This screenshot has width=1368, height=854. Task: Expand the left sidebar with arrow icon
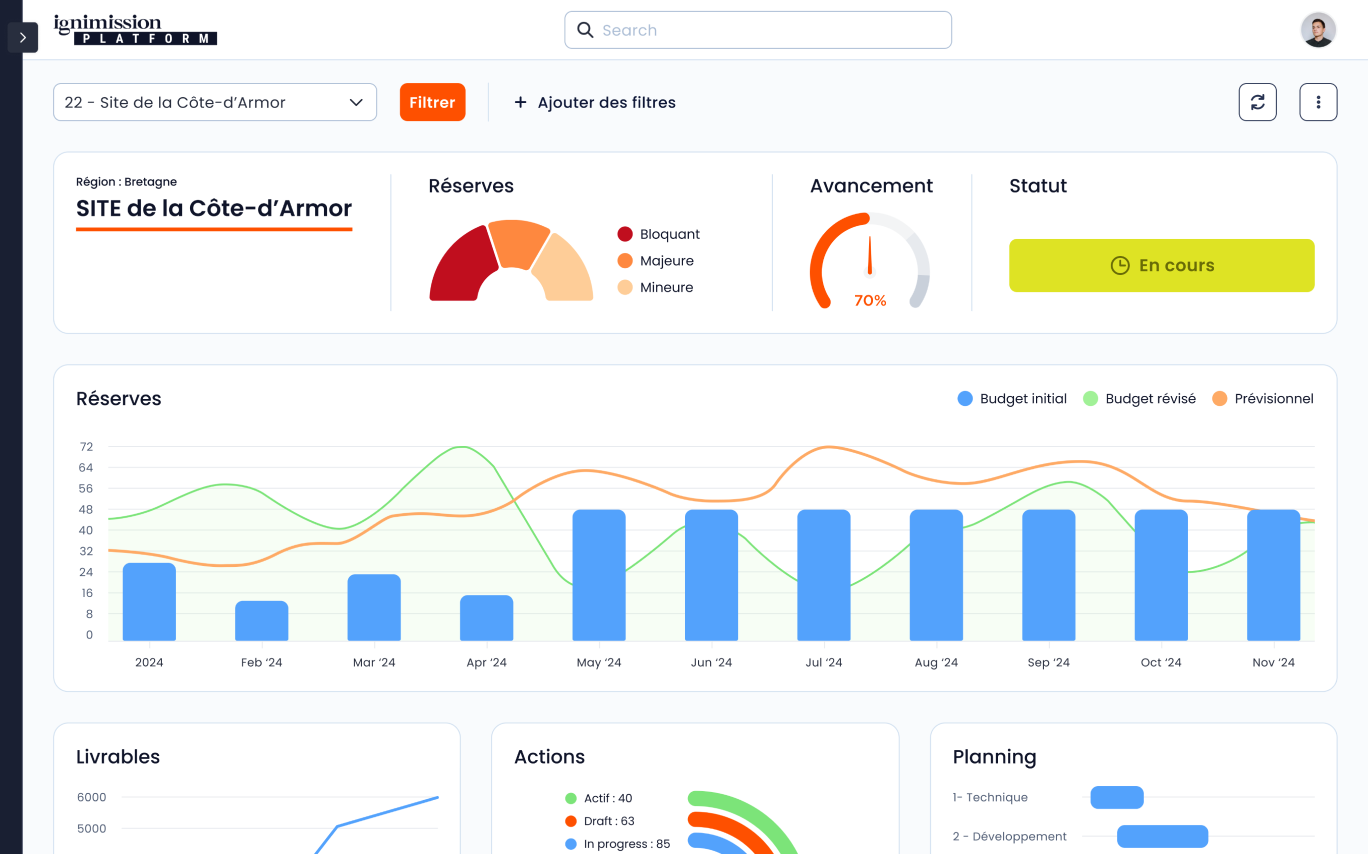coord(22,37)
